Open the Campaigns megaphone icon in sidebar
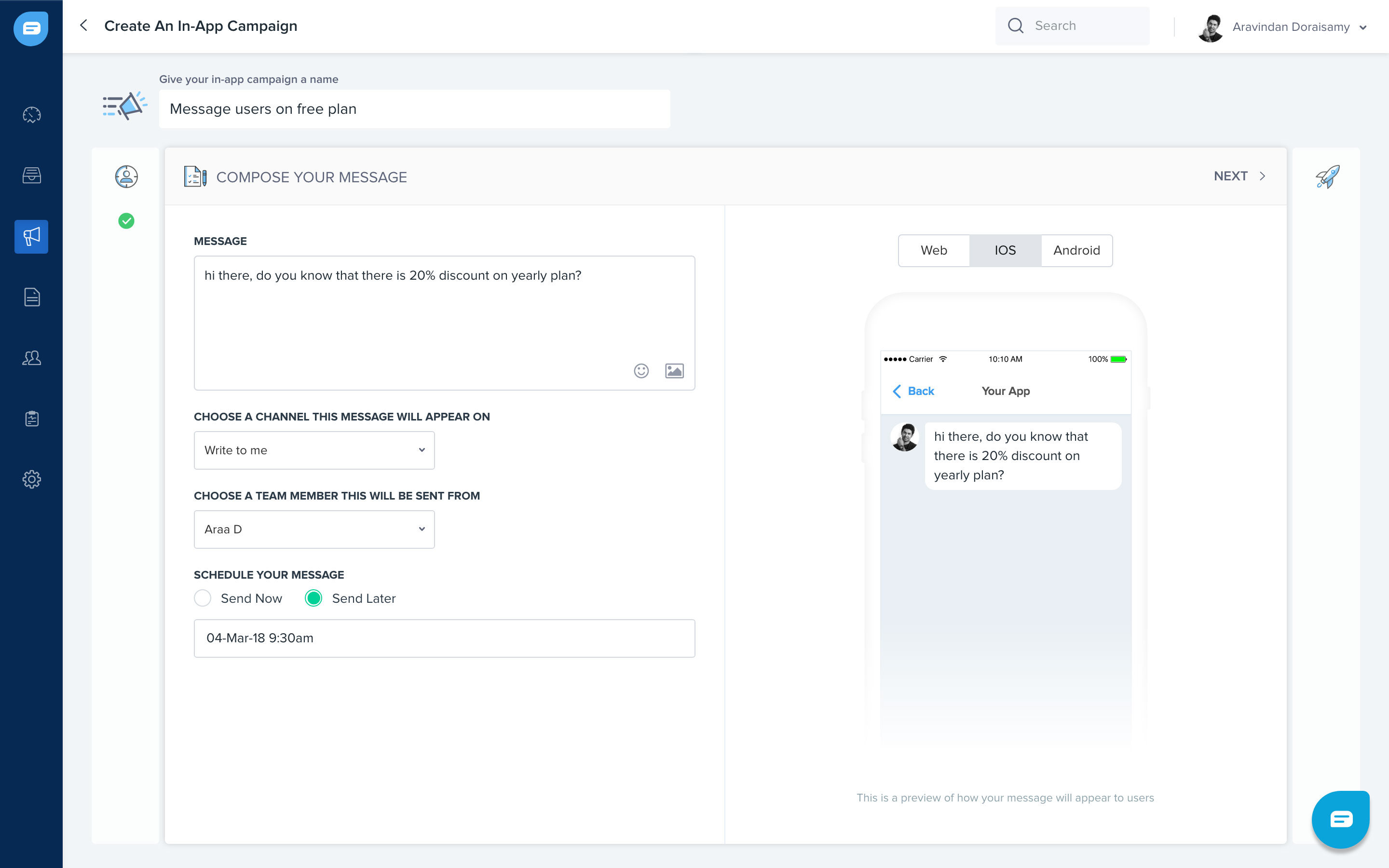 pyautogui.click(x=31, y=236)
